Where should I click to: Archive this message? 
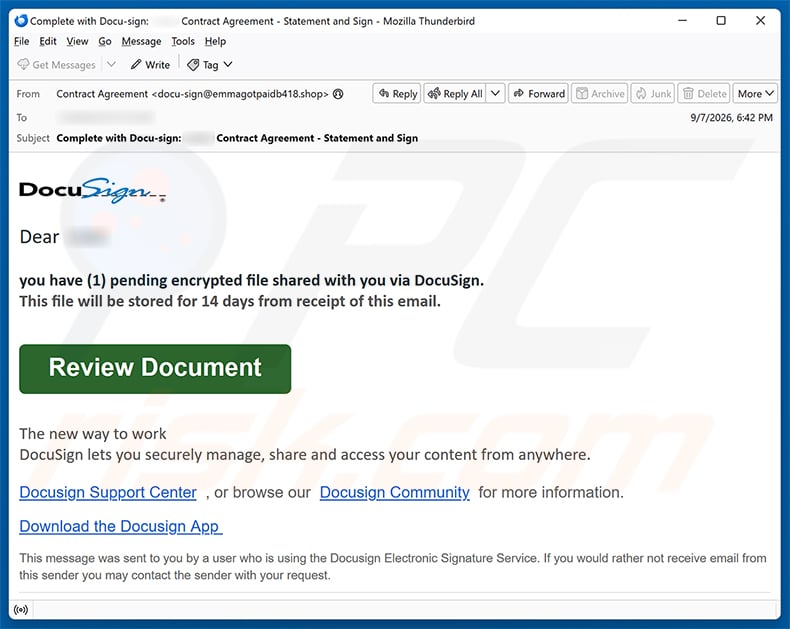(x=600, y=94)
